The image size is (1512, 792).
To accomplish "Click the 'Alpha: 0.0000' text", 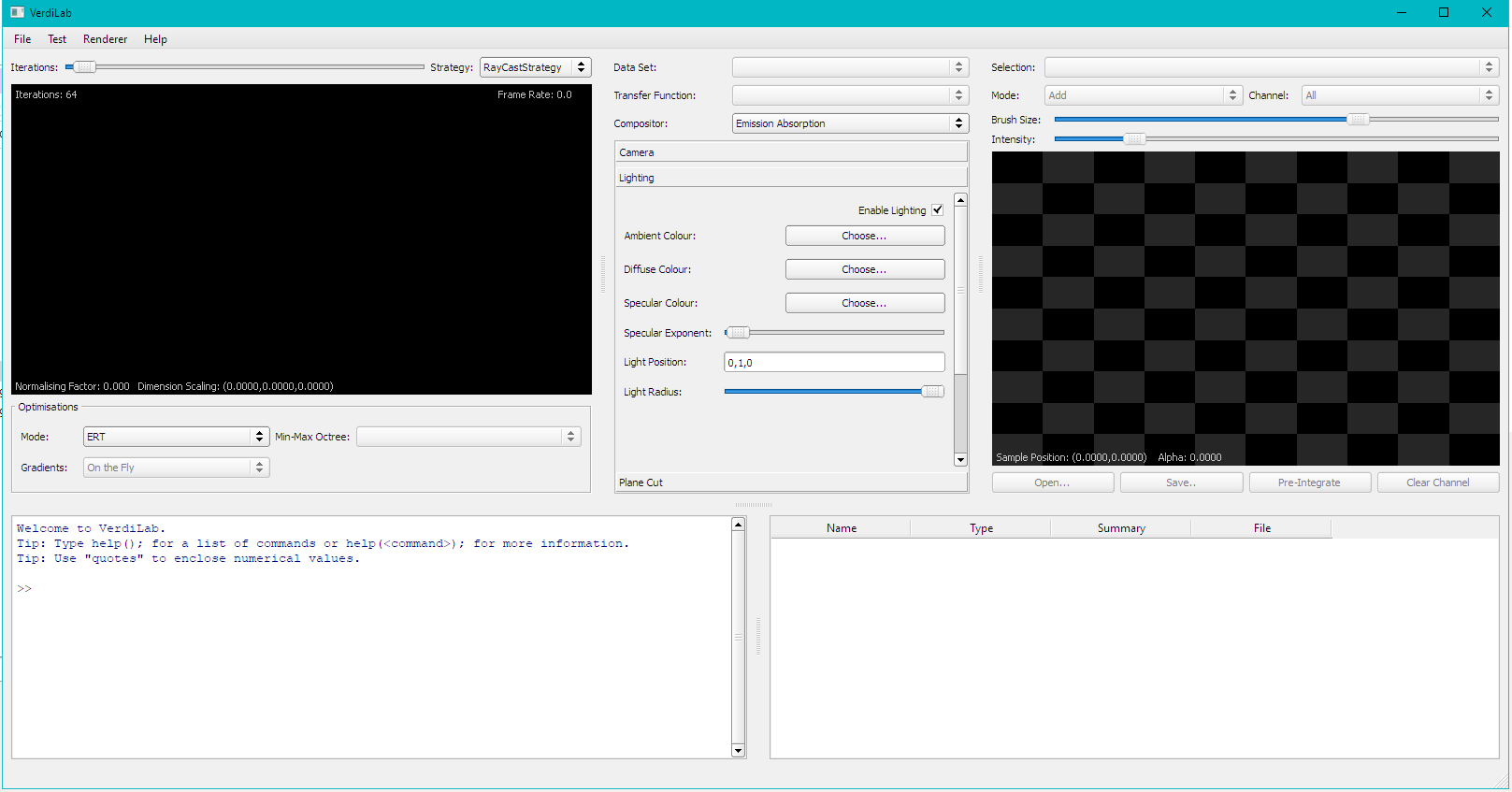I will click(1189, 457).
